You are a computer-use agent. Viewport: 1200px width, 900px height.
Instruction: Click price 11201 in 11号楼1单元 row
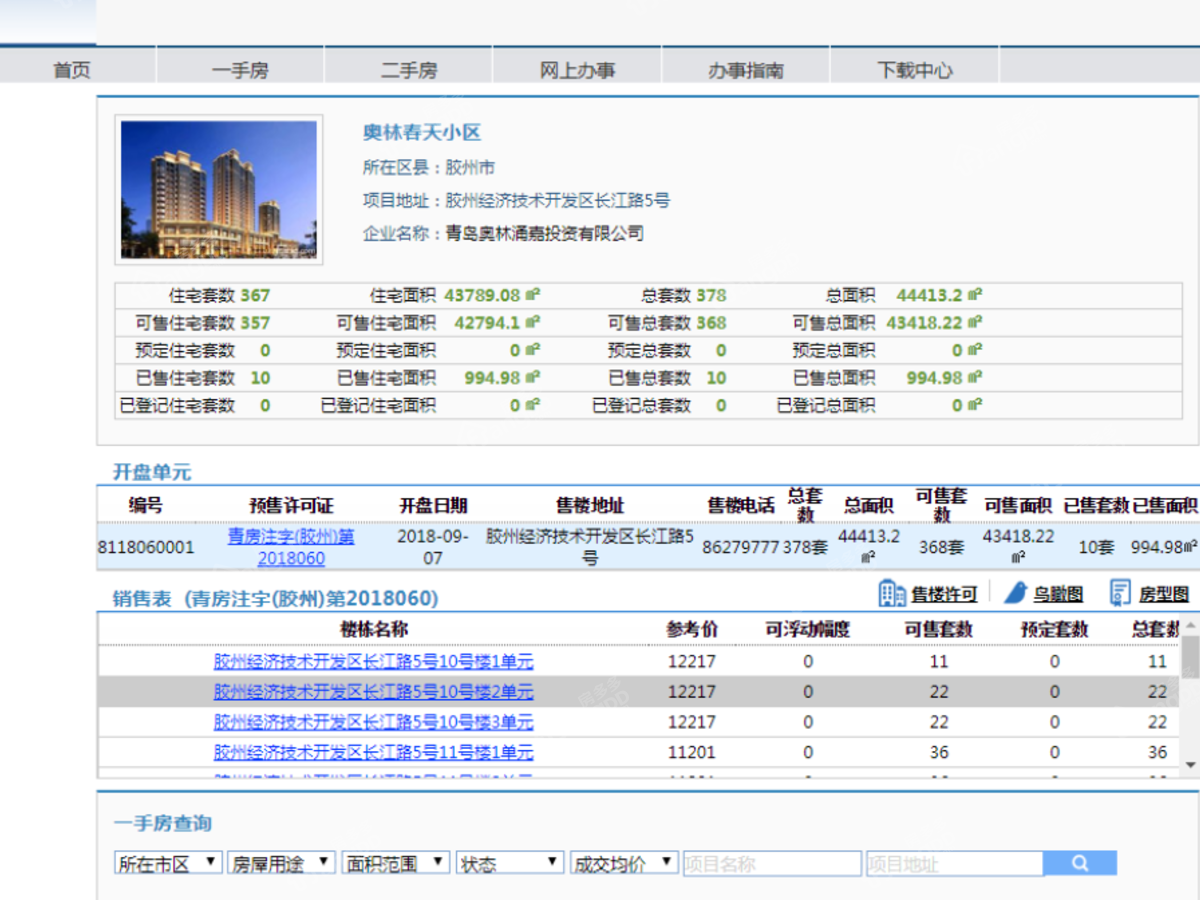click(x=692, y=752)
